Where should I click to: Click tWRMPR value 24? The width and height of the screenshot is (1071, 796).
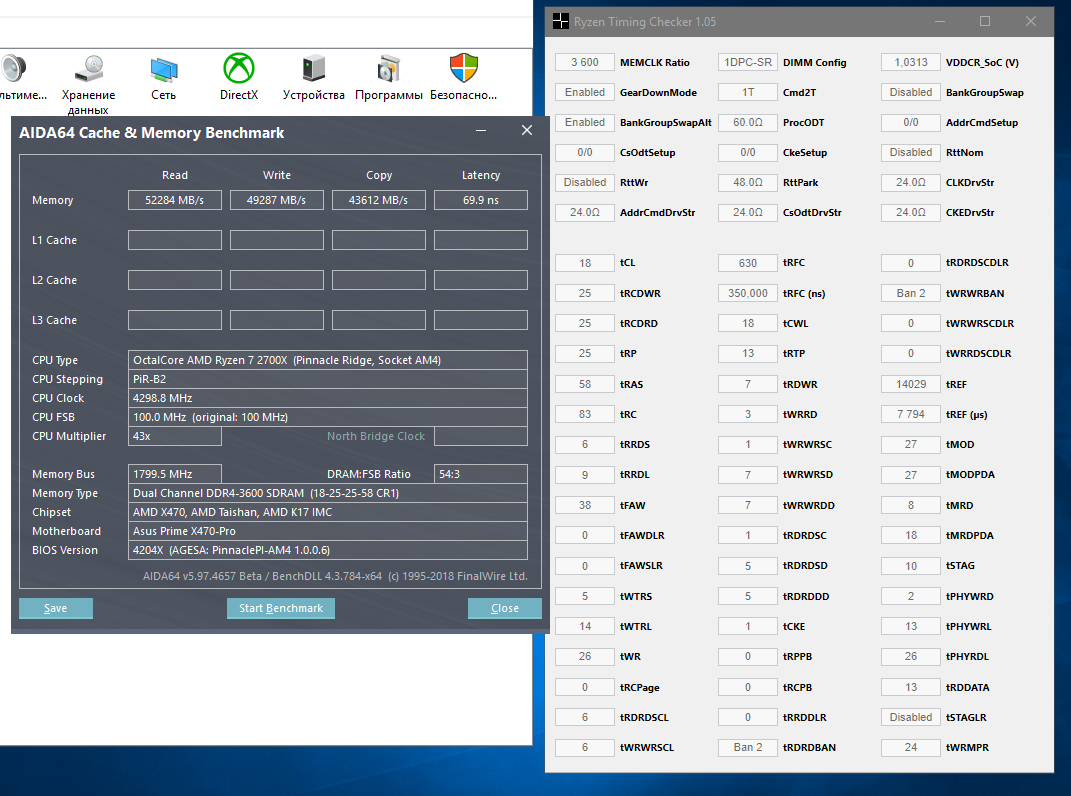(x=910, y=747)
